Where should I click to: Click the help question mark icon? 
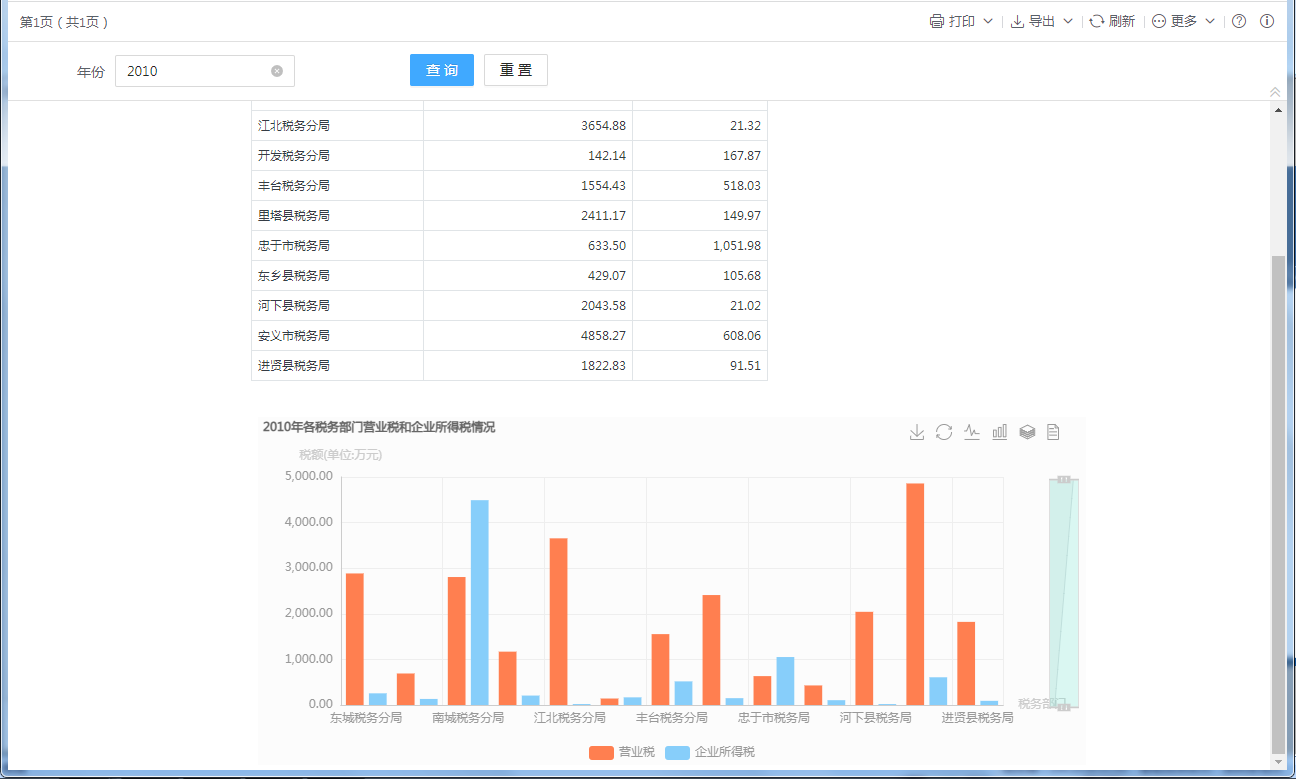[x=1239, y=21]
